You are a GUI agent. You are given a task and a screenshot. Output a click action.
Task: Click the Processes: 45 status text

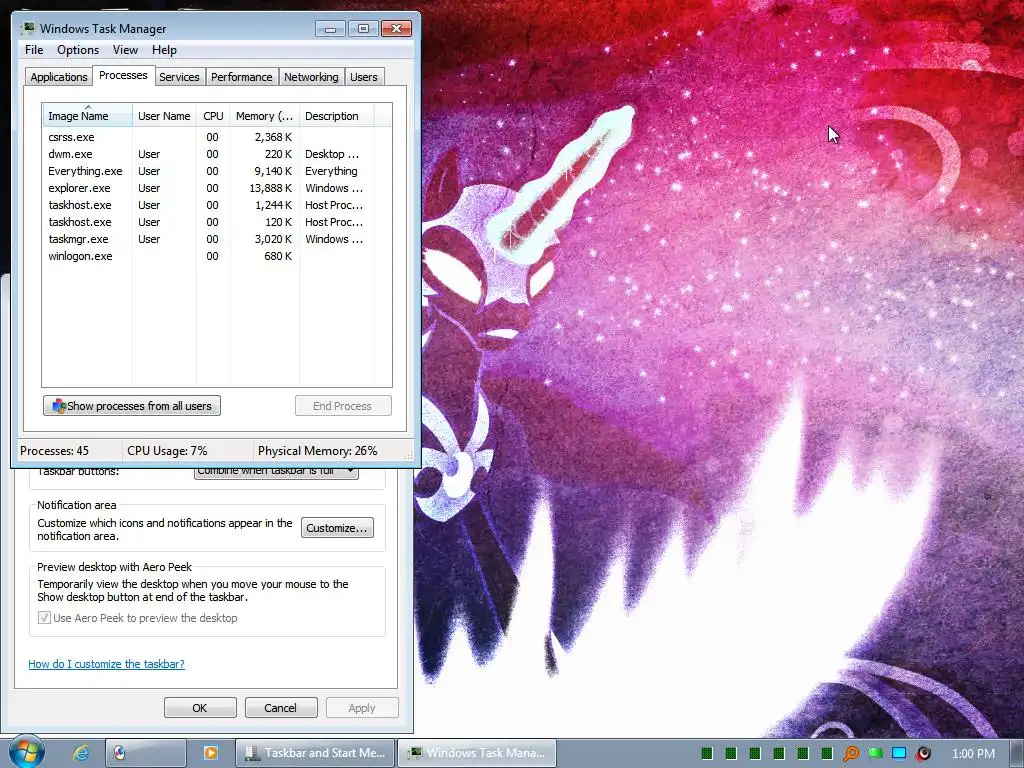point(54,451)
